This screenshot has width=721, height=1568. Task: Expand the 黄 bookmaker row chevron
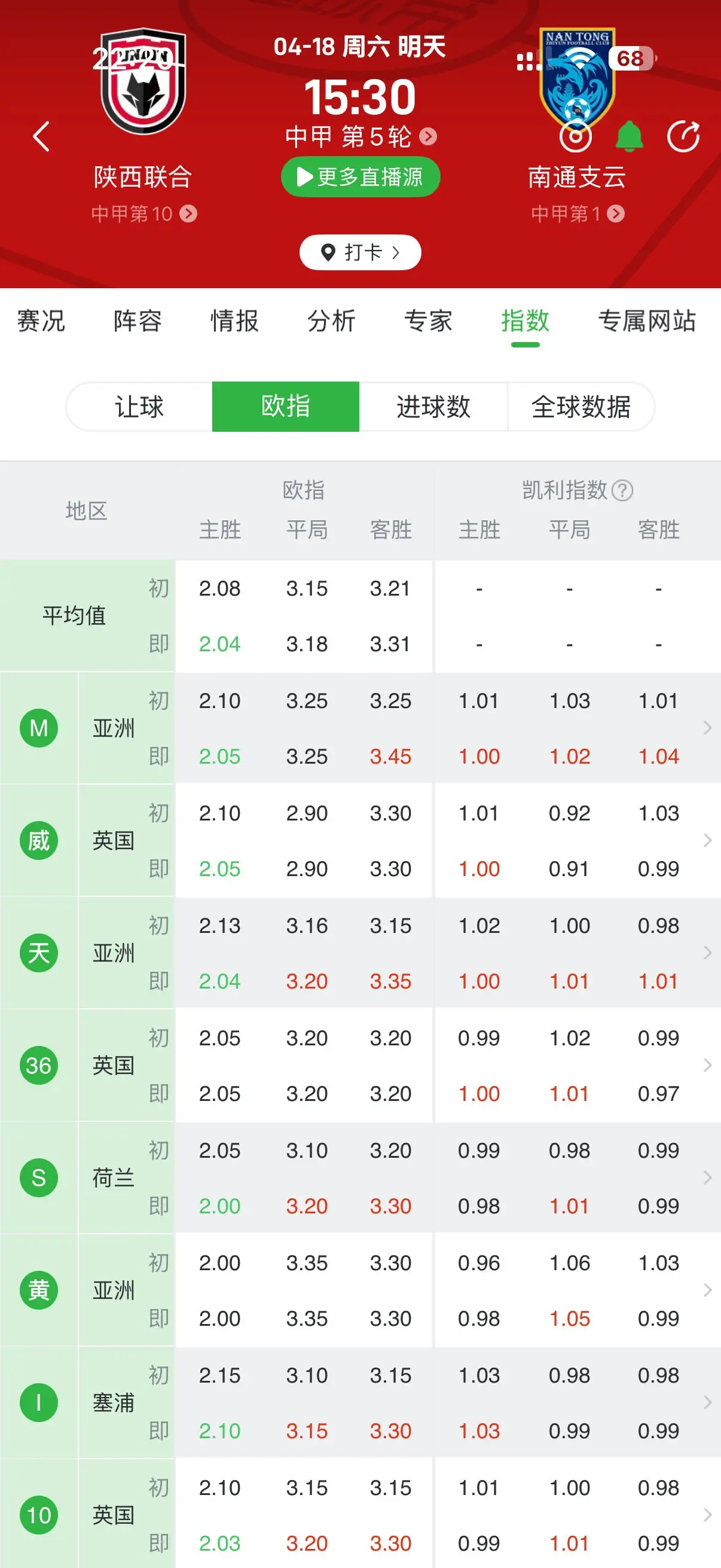(707, 1290)
